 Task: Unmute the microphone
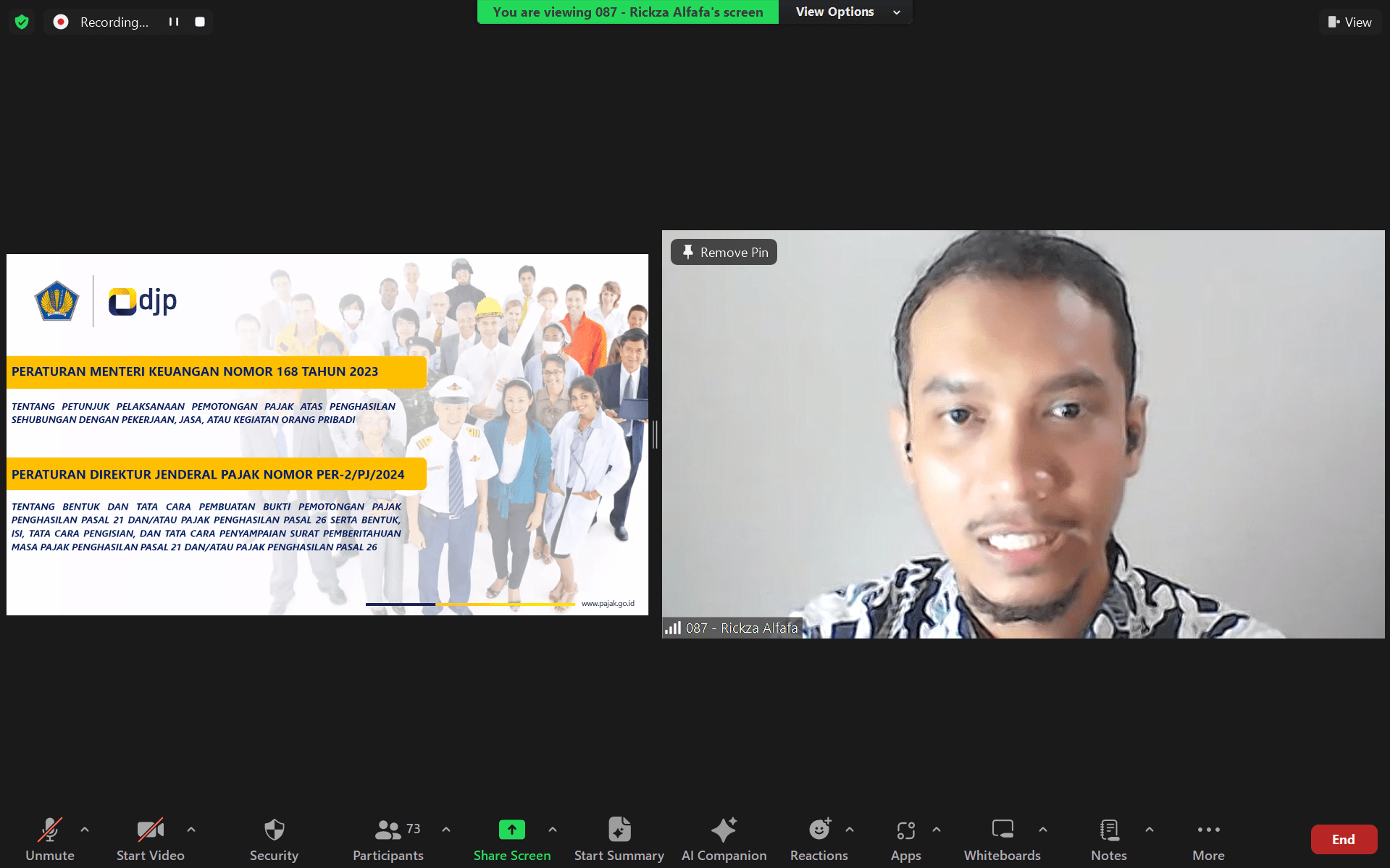50,840
